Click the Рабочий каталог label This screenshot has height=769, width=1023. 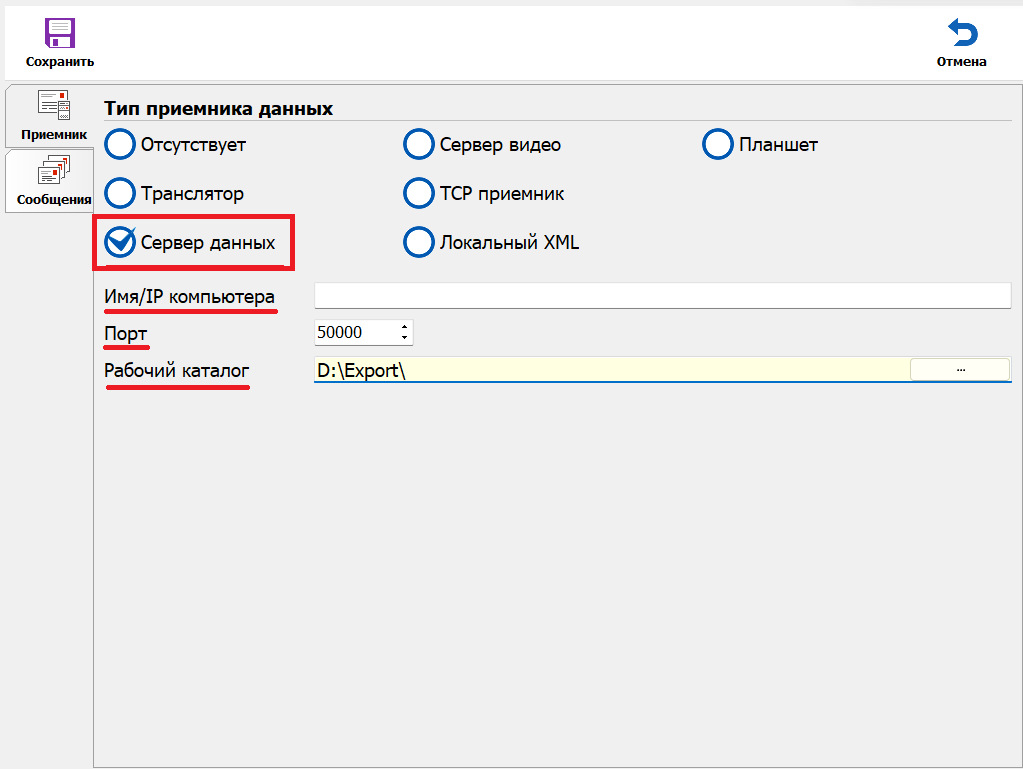point(177,371)
